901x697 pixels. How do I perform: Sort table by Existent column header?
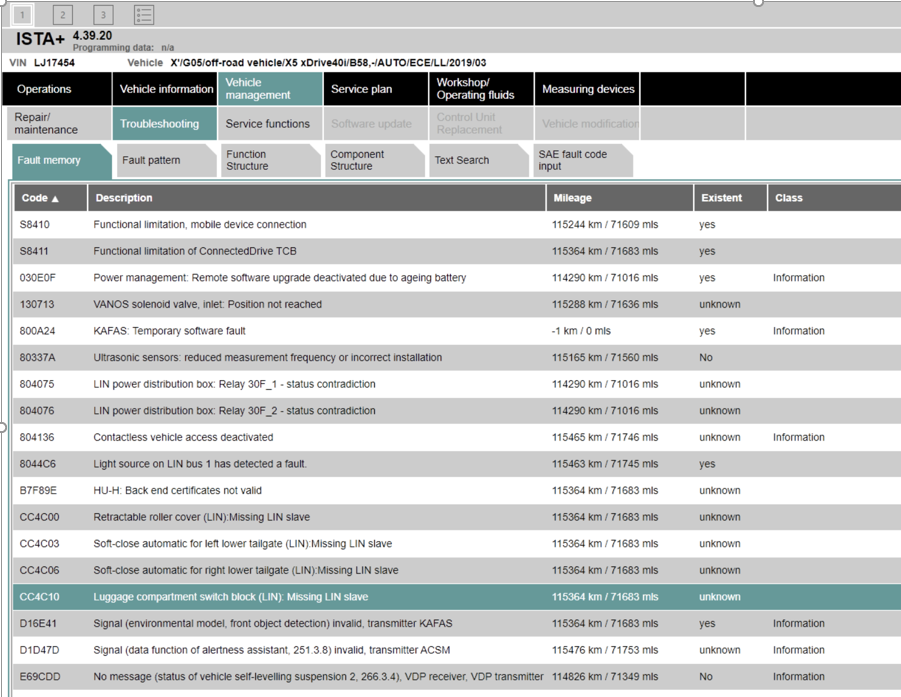point(729,198)
